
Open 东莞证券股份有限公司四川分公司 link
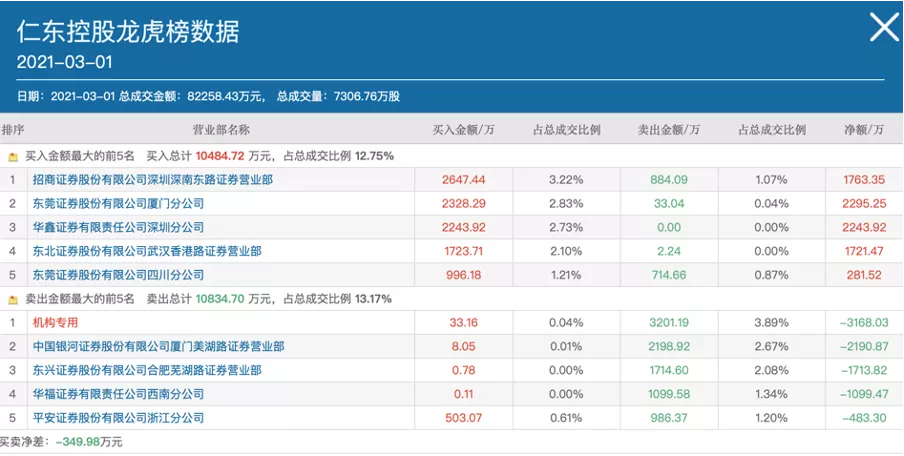point(118,275)
